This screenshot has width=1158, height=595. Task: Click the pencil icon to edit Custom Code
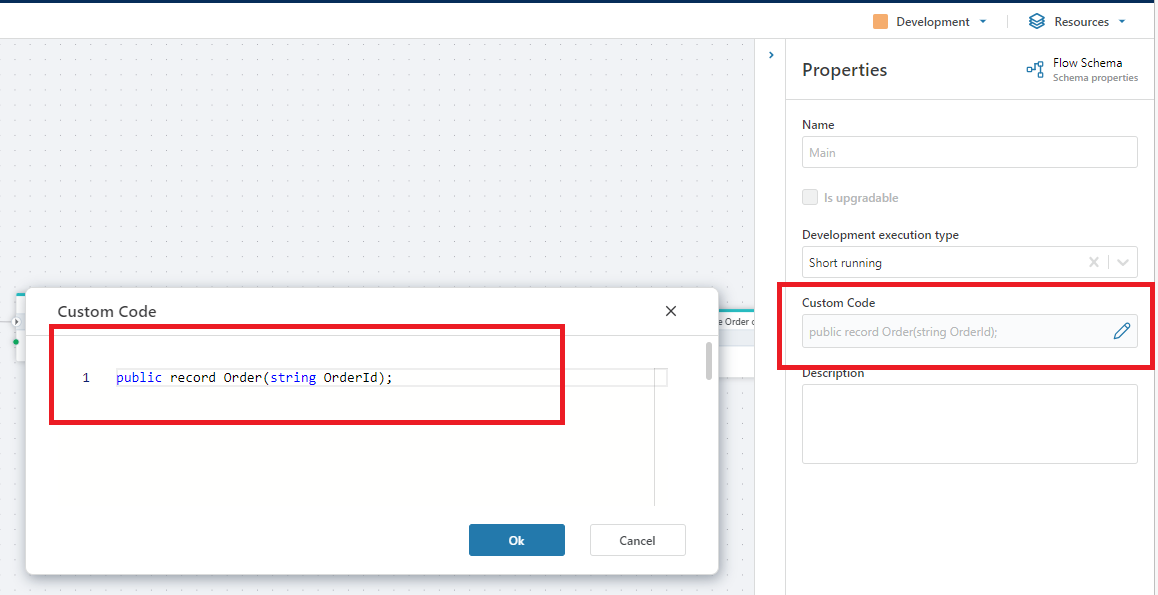coord(1122,331)
